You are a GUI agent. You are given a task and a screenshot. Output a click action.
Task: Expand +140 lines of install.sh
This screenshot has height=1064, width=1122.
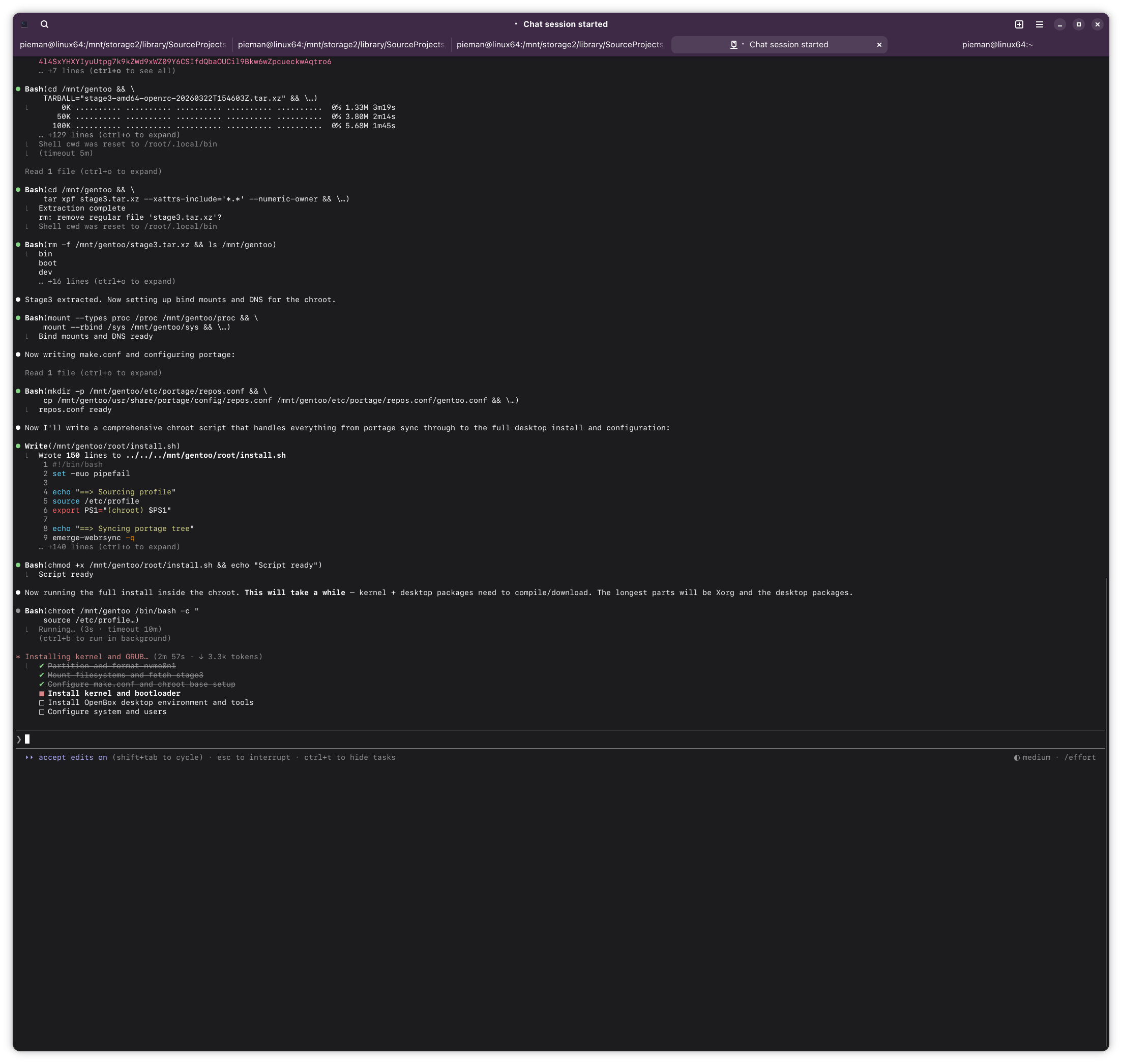pos(109,547)
